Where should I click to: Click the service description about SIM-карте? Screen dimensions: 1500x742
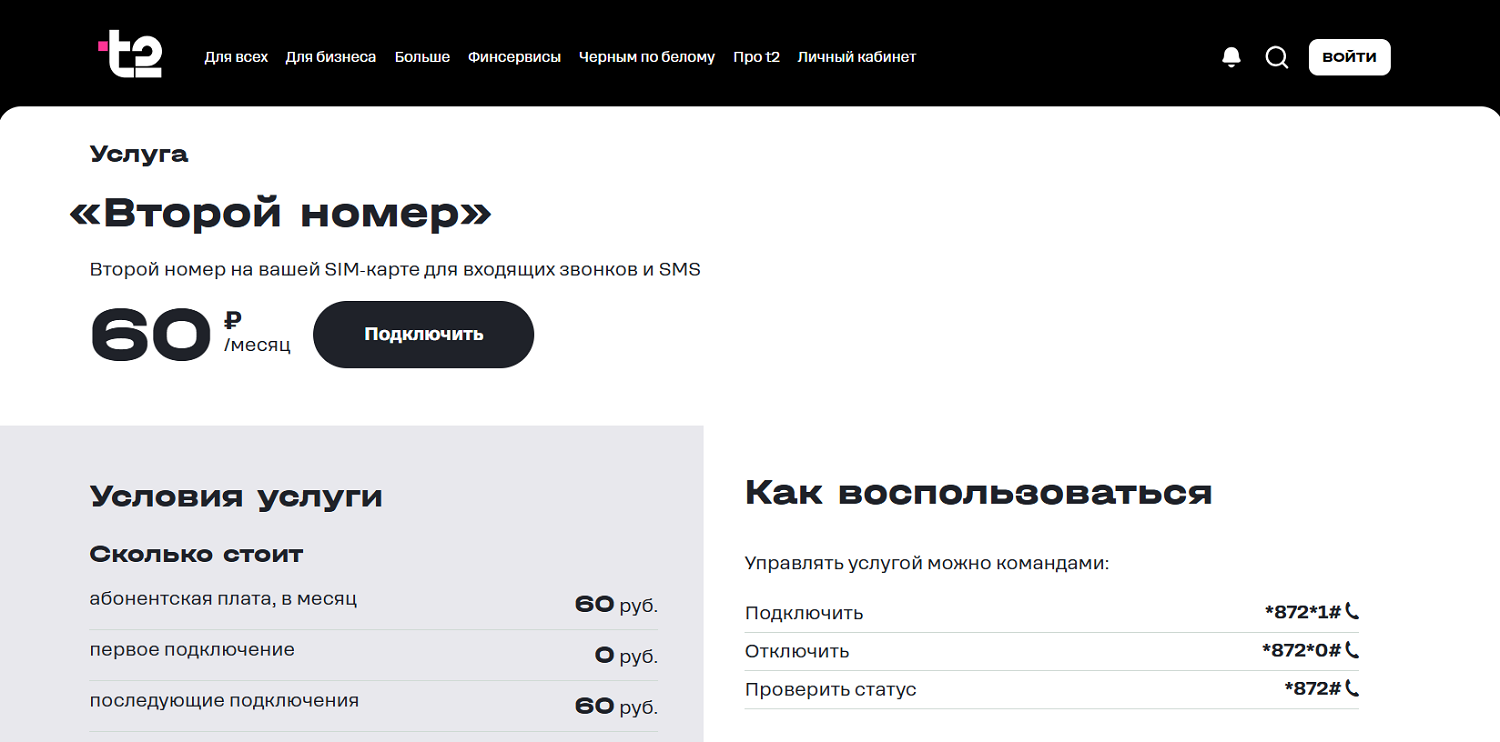[395, 270]
